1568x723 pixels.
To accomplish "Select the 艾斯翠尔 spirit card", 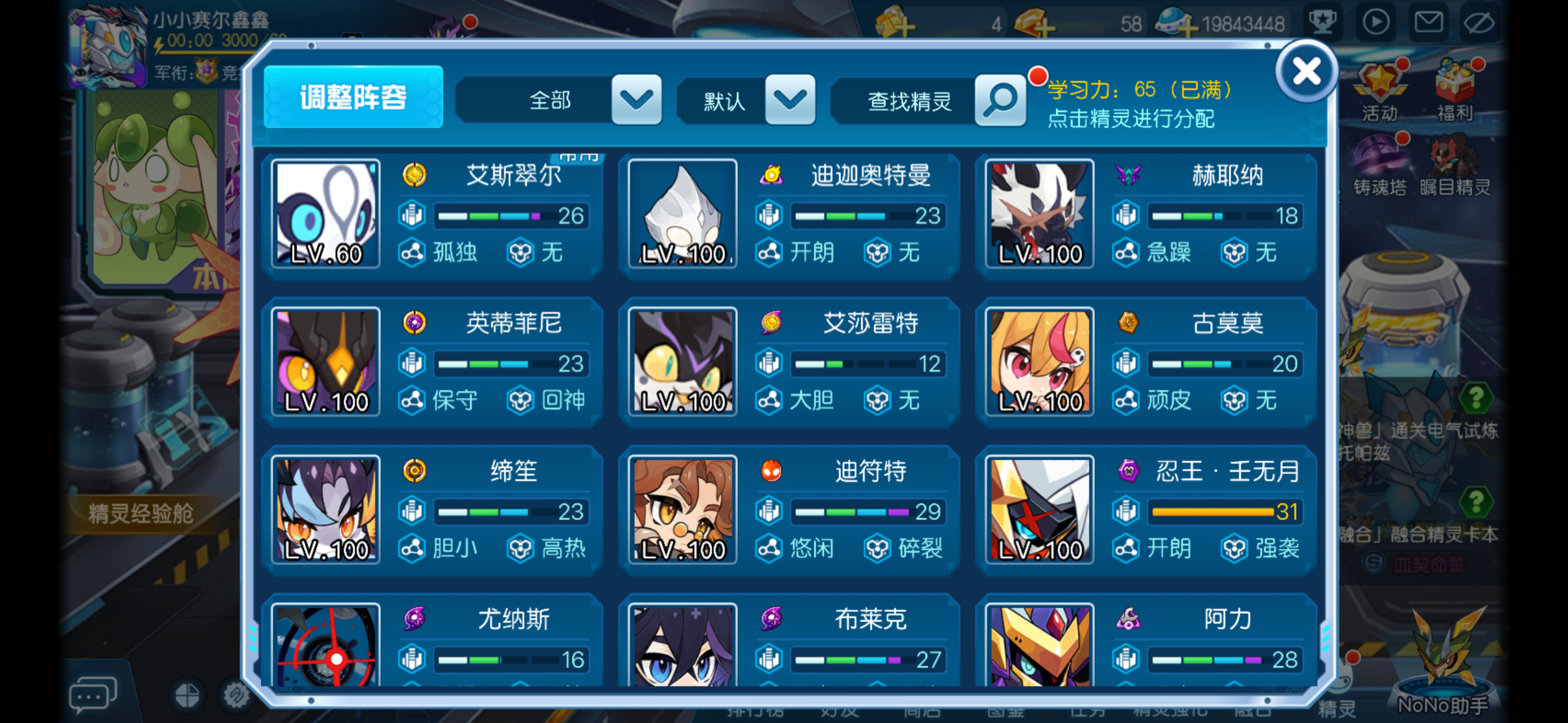I will point(432,215).
